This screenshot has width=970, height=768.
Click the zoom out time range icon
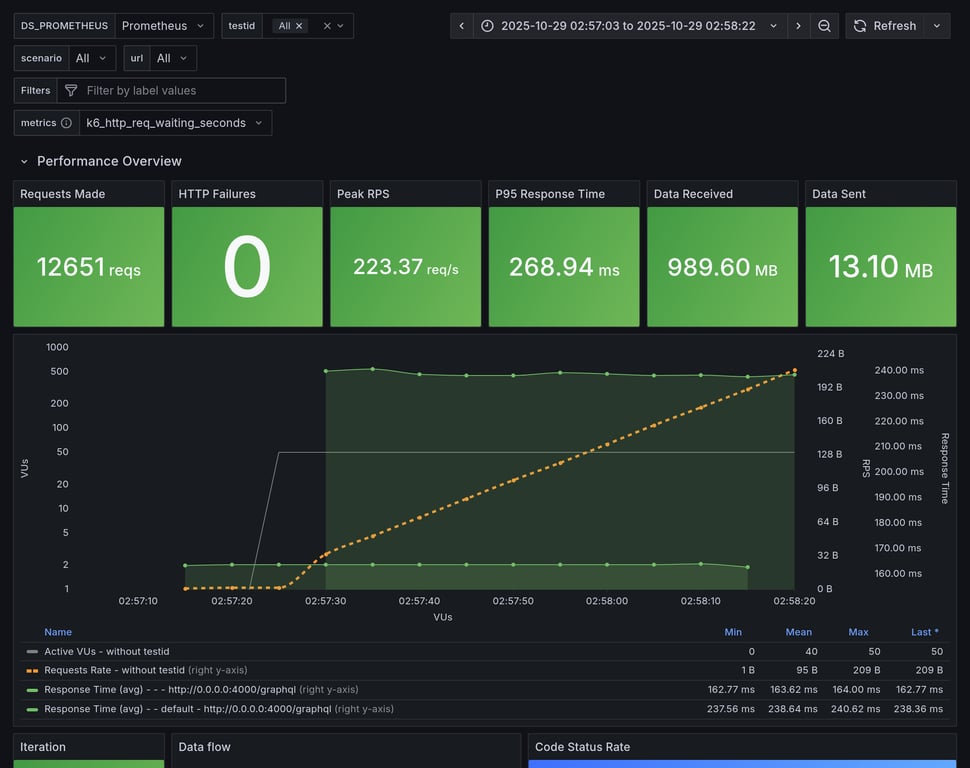click(824, 26)
